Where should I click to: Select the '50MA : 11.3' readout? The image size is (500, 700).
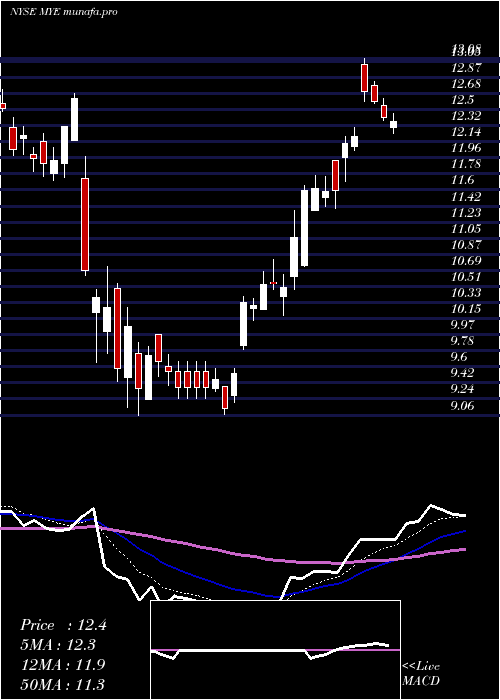[63, 684]
